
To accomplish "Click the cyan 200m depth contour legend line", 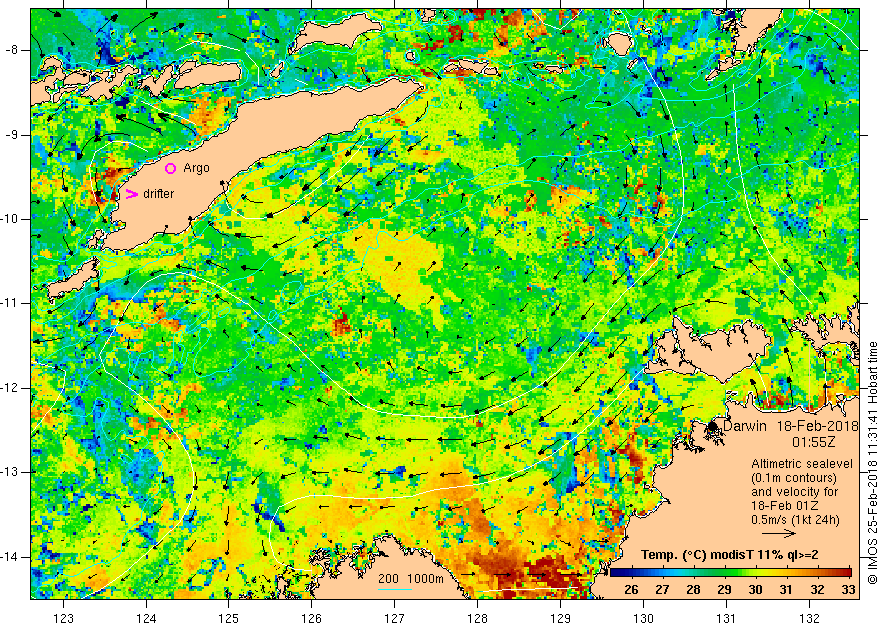I will [395, 589].
